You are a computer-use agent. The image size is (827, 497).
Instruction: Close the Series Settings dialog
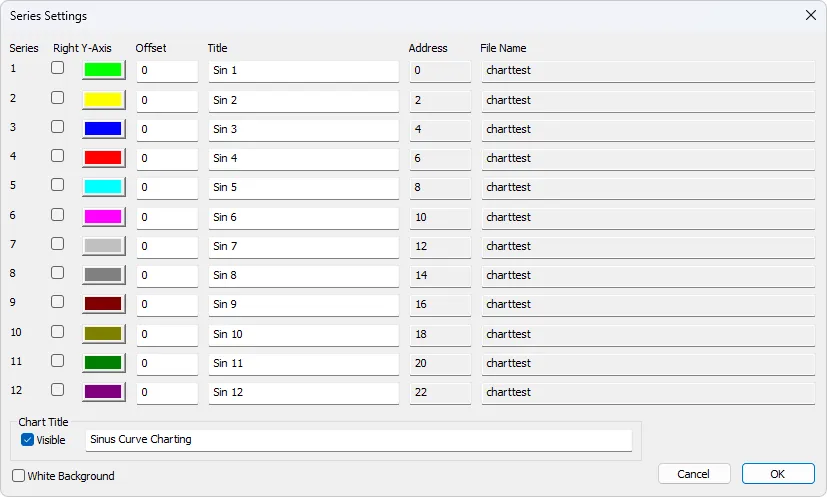(810, 15)
